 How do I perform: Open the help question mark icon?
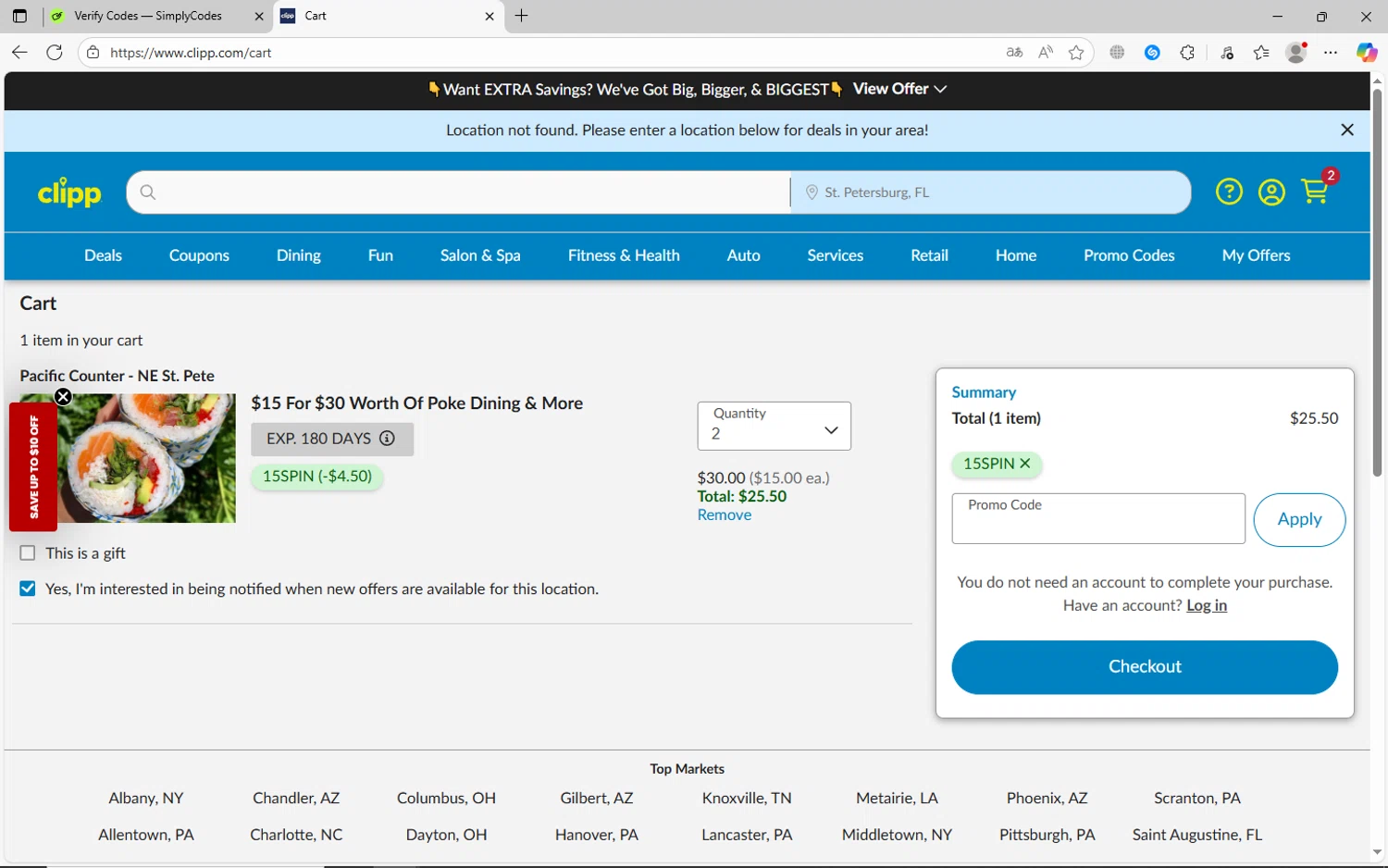coord(1229,192)
